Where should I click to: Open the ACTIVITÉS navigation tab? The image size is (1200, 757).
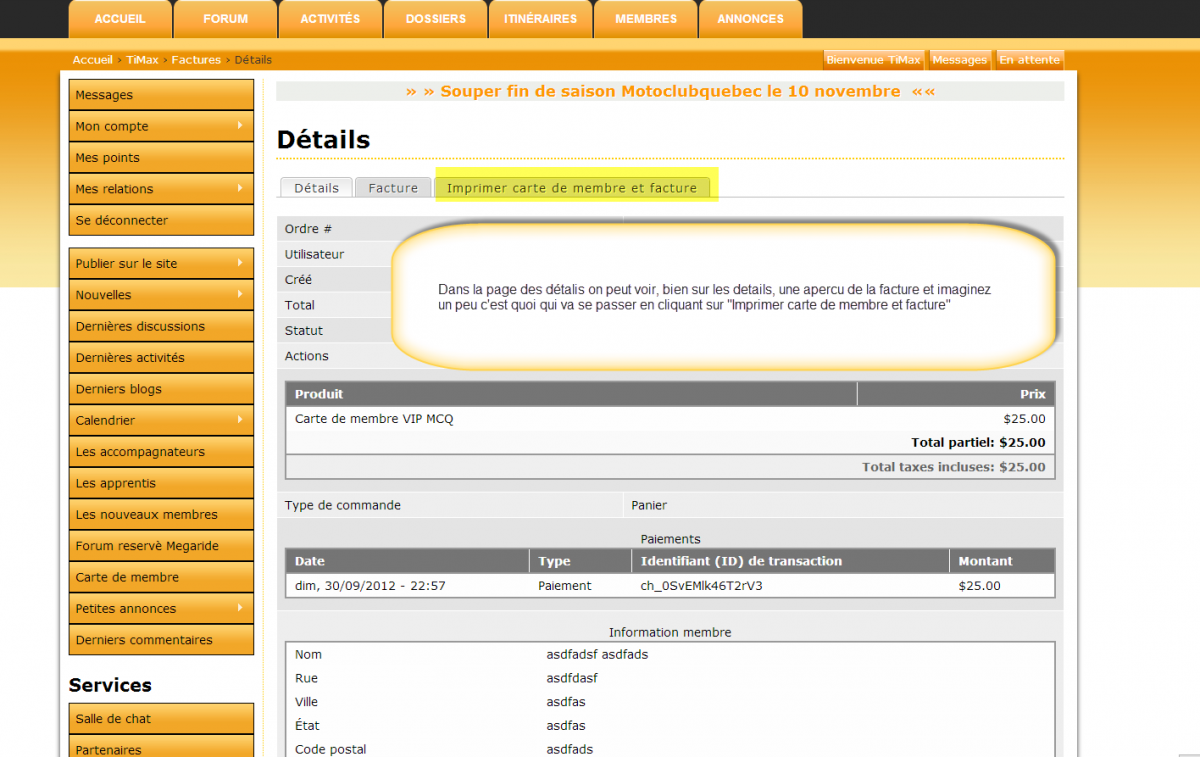click(x=330, y=19)
